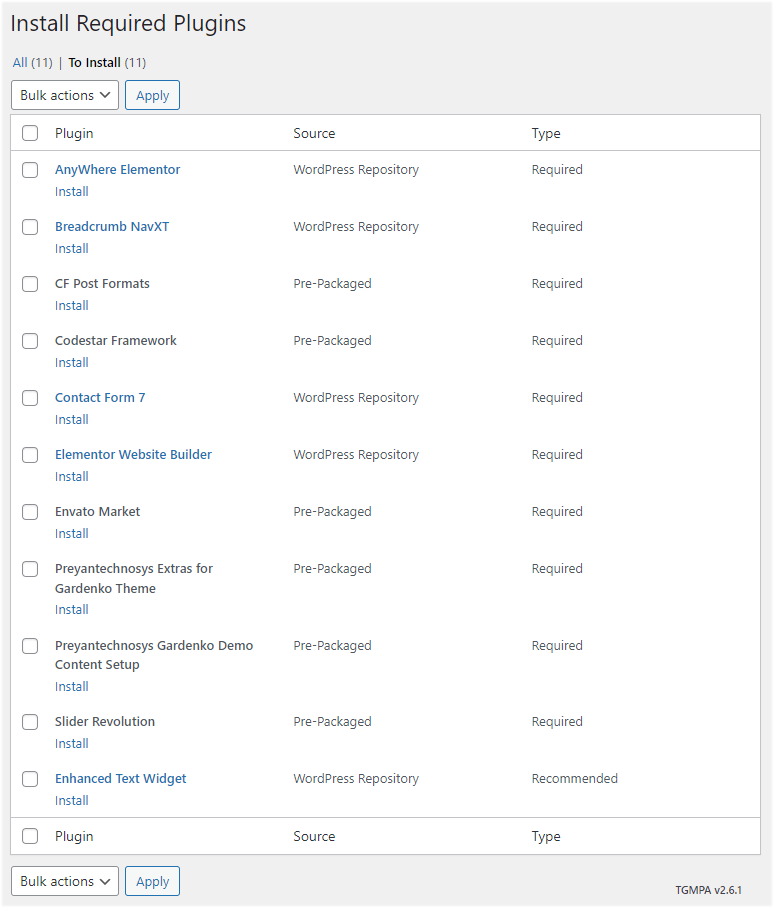
Task: Tick the AnyWhere Elementor checkbox
Action: [30, 170]
